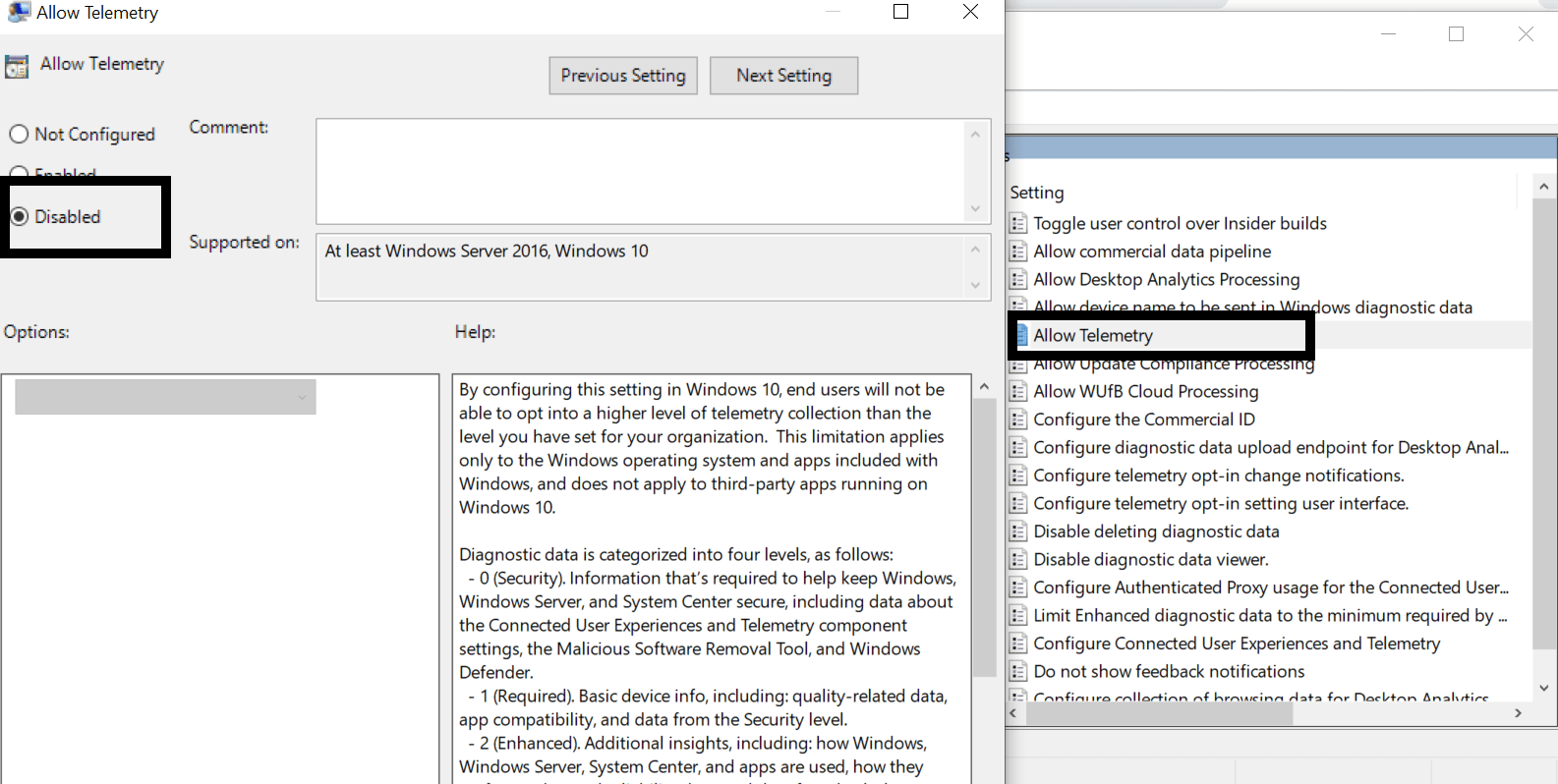Click icon beside Toggle user control over Insider builds

point(1018,224)
